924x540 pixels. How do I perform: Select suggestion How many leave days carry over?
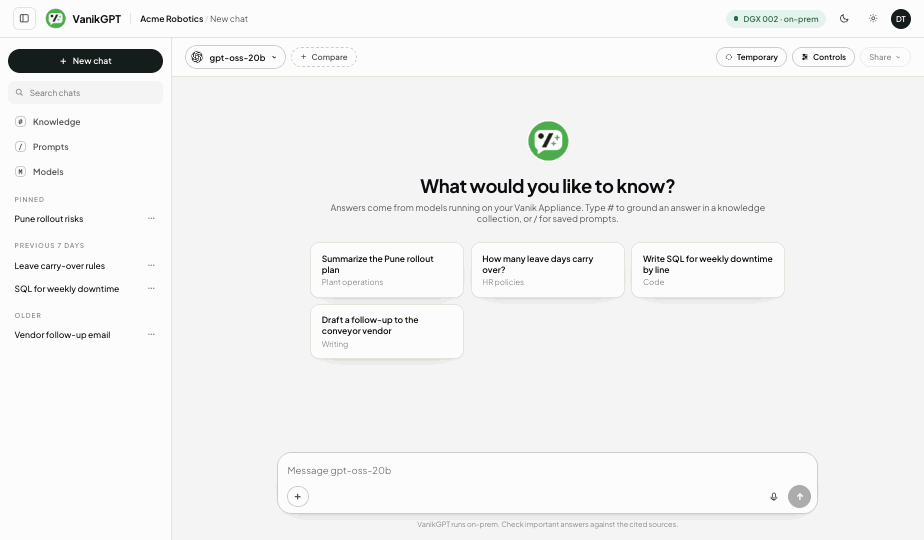pyautogui.click(x=548, y=270)
